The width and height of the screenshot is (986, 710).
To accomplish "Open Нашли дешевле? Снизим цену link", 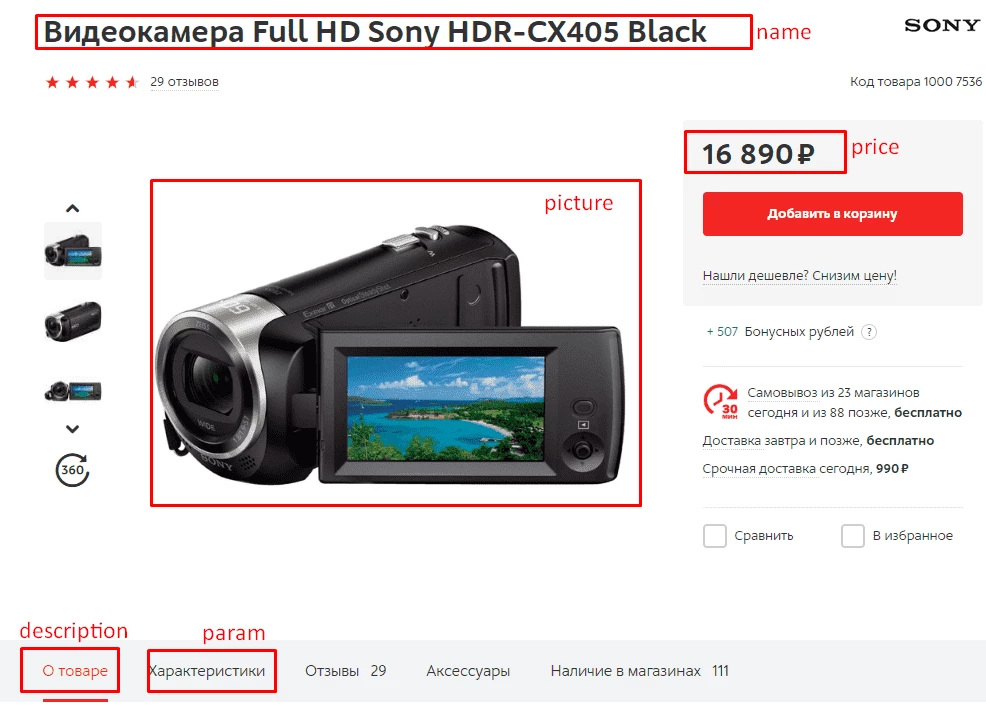I will pos(800,275).
